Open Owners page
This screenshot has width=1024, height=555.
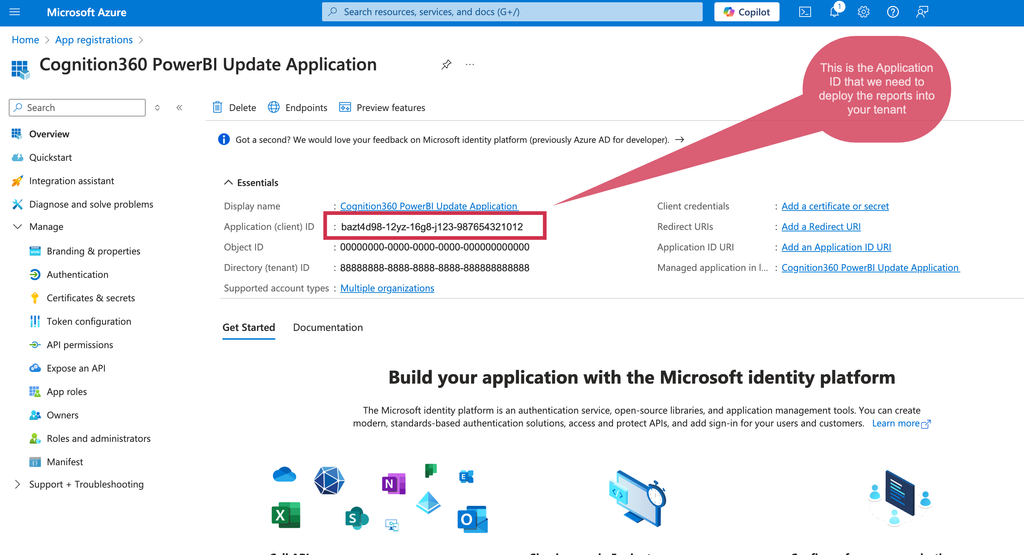(x=62, y=415)
